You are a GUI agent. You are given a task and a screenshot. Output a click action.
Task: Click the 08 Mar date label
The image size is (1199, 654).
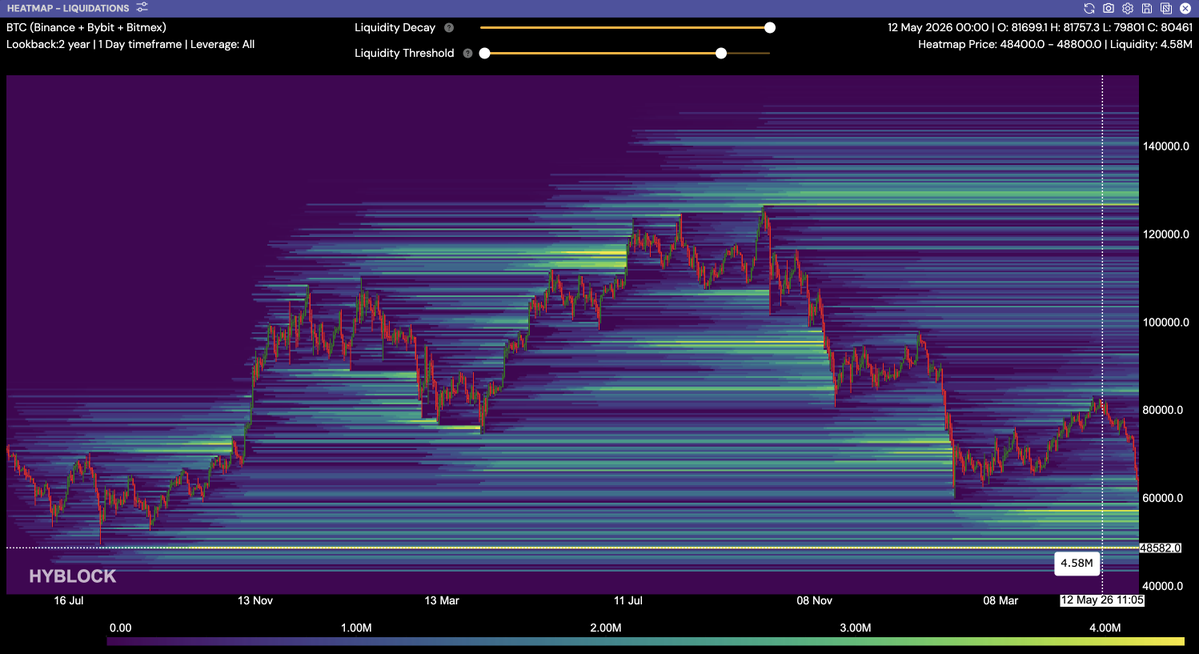[1000, 600]
